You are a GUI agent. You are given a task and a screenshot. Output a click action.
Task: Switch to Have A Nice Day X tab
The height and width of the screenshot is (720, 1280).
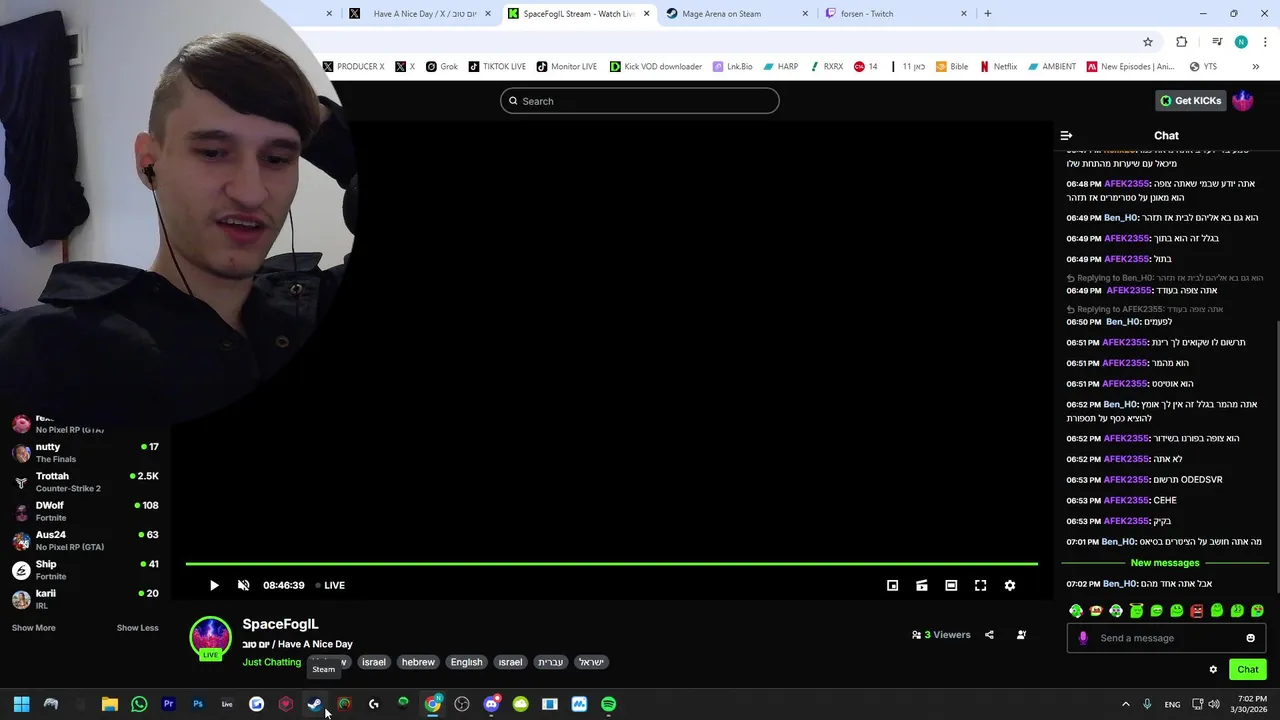tap(418, 14)
